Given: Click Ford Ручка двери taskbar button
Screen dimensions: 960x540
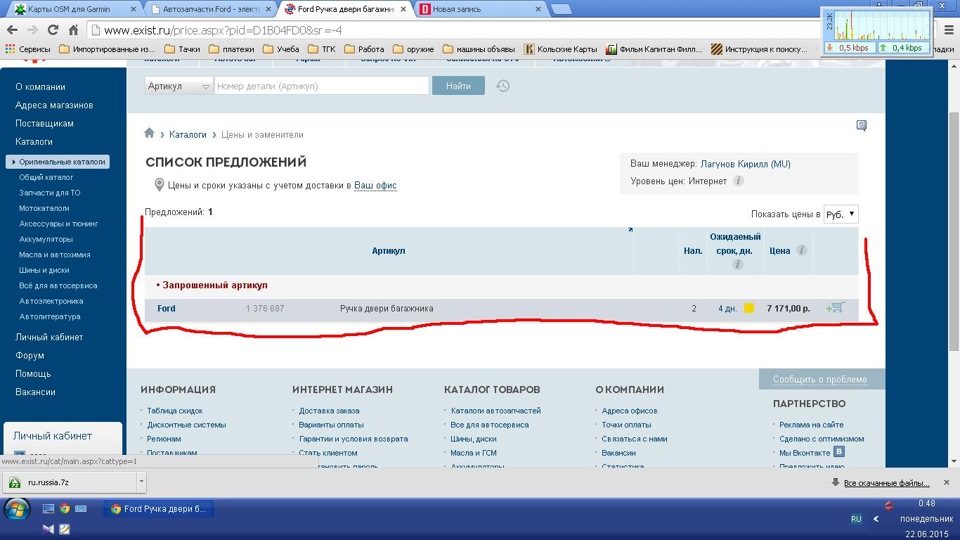Looking at the screenshot, I should pos(159,509).
